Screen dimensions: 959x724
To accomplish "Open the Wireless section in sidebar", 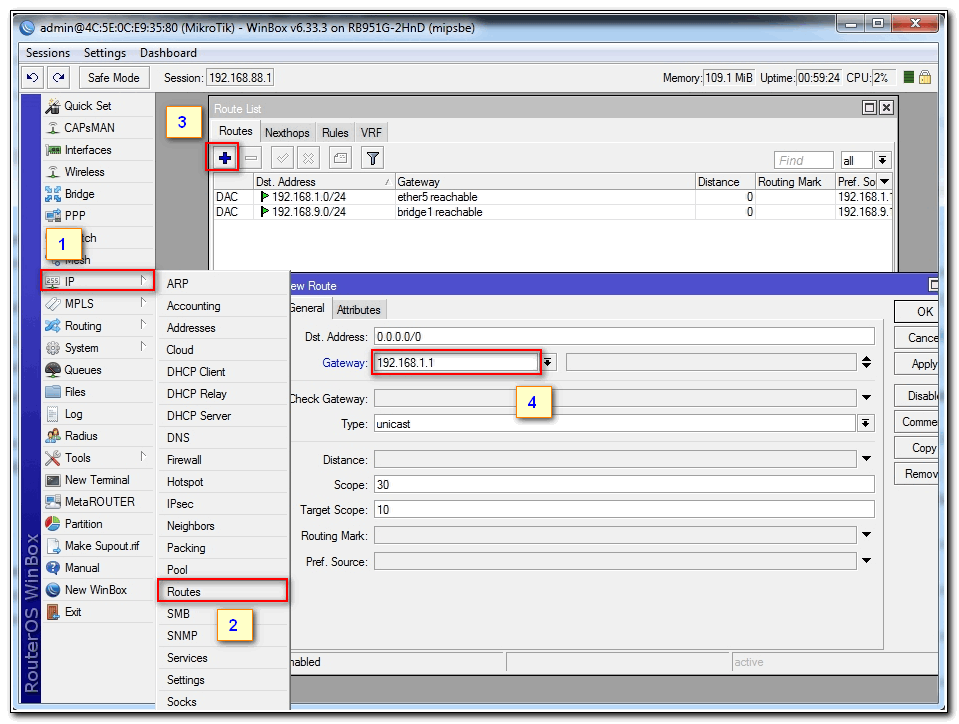I will pos(84,172).
